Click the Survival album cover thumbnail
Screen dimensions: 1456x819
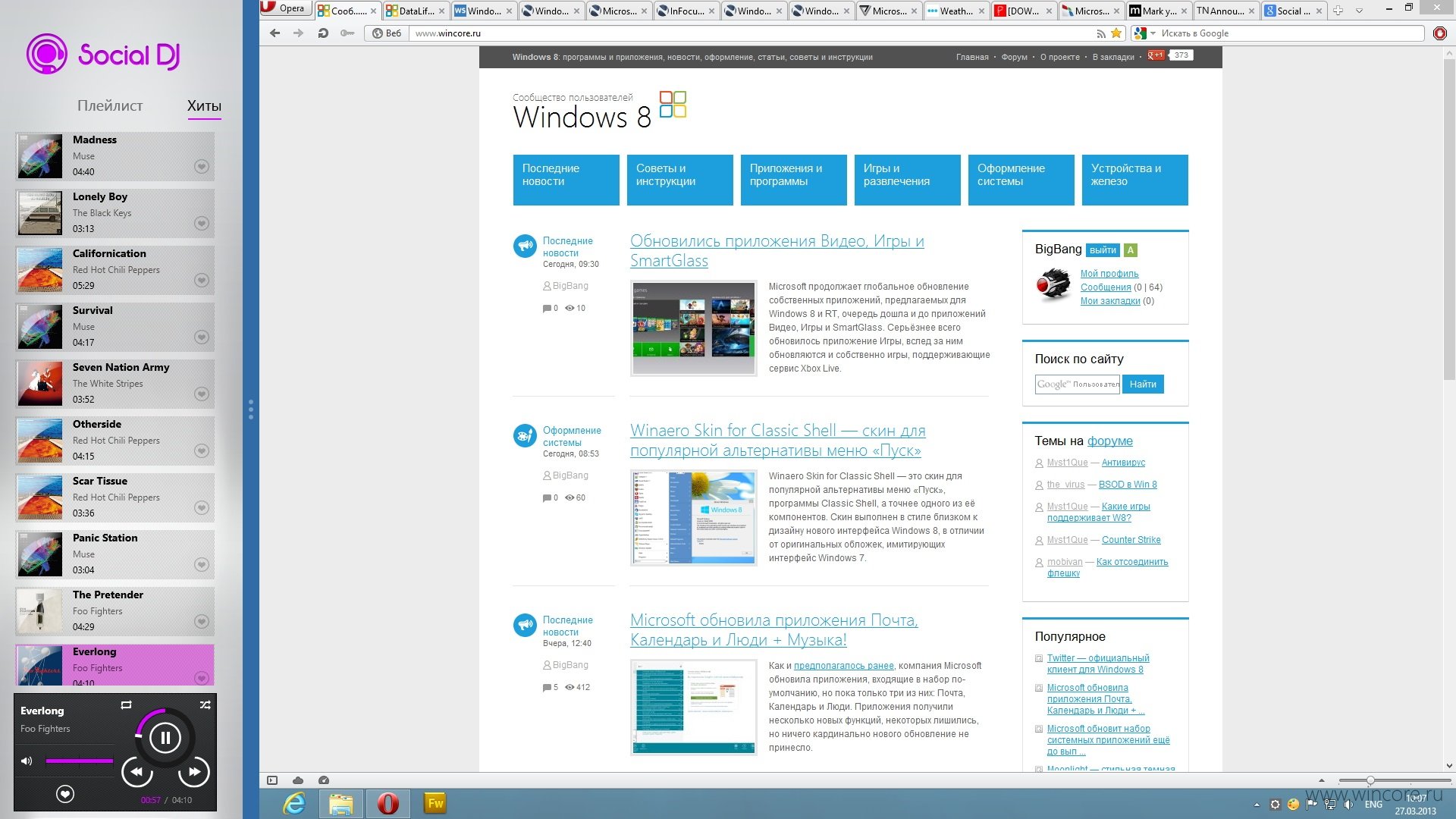click(x=40, y=327)
